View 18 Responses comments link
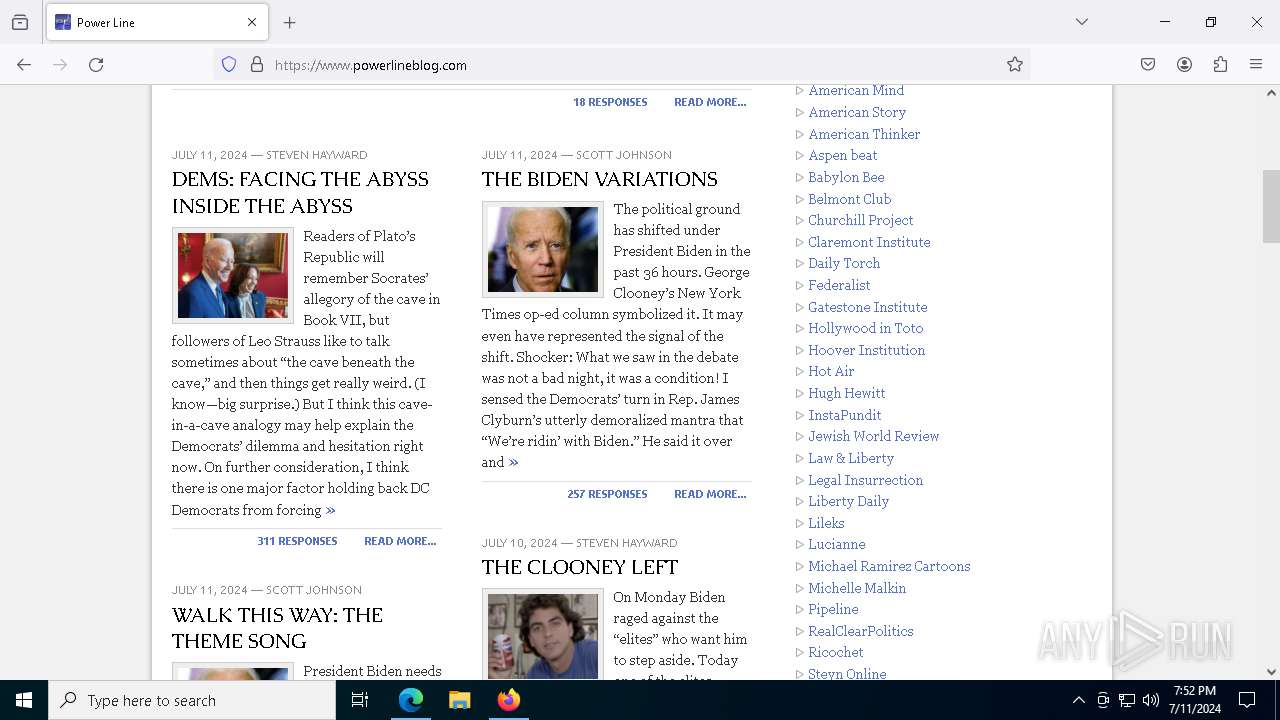The height and width of the screenshot is (720, 1280). pos(610,102)
